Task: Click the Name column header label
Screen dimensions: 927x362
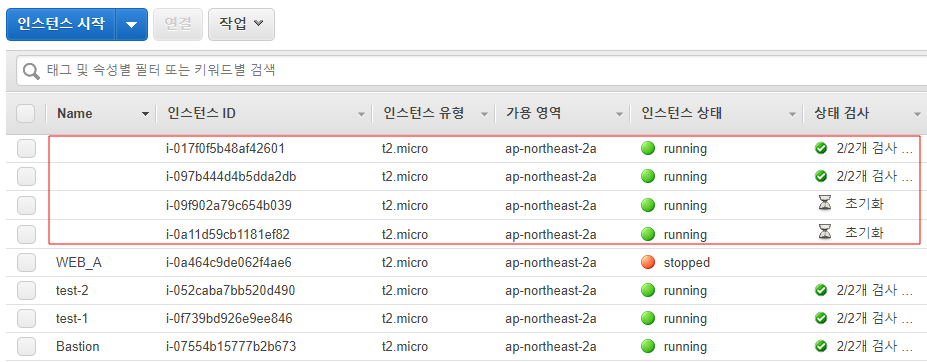Action: coord(74,114)
